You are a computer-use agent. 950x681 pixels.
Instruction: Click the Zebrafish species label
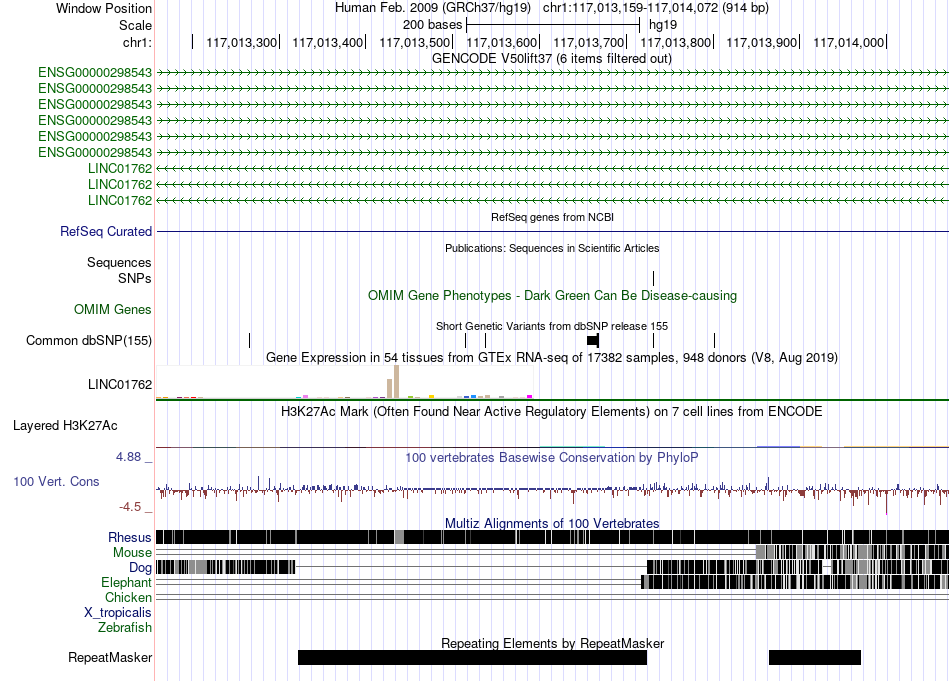[125, 628]
